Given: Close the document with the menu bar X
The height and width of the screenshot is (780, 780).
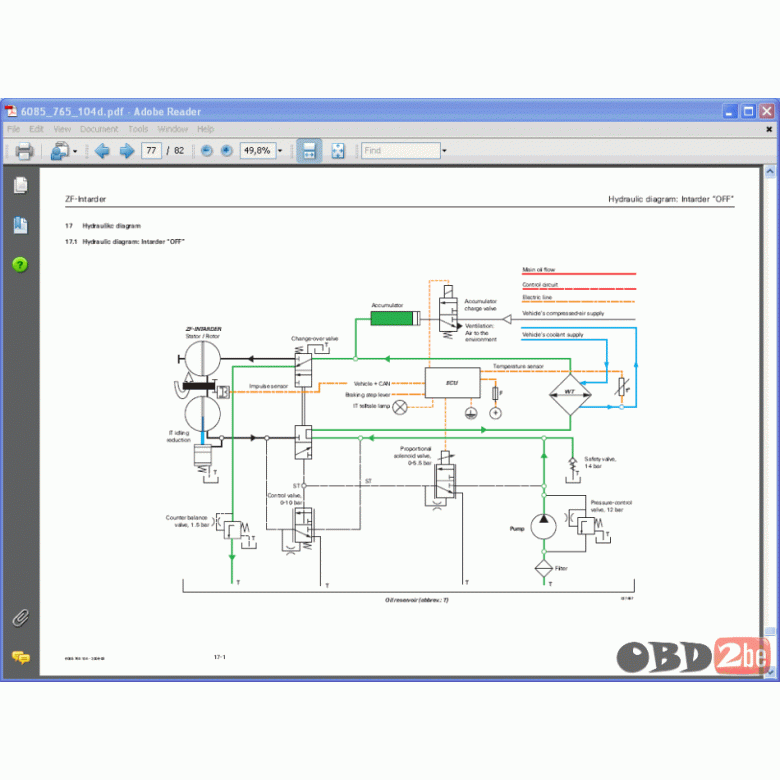Looking at the screenshot, I should click(769, 129).
